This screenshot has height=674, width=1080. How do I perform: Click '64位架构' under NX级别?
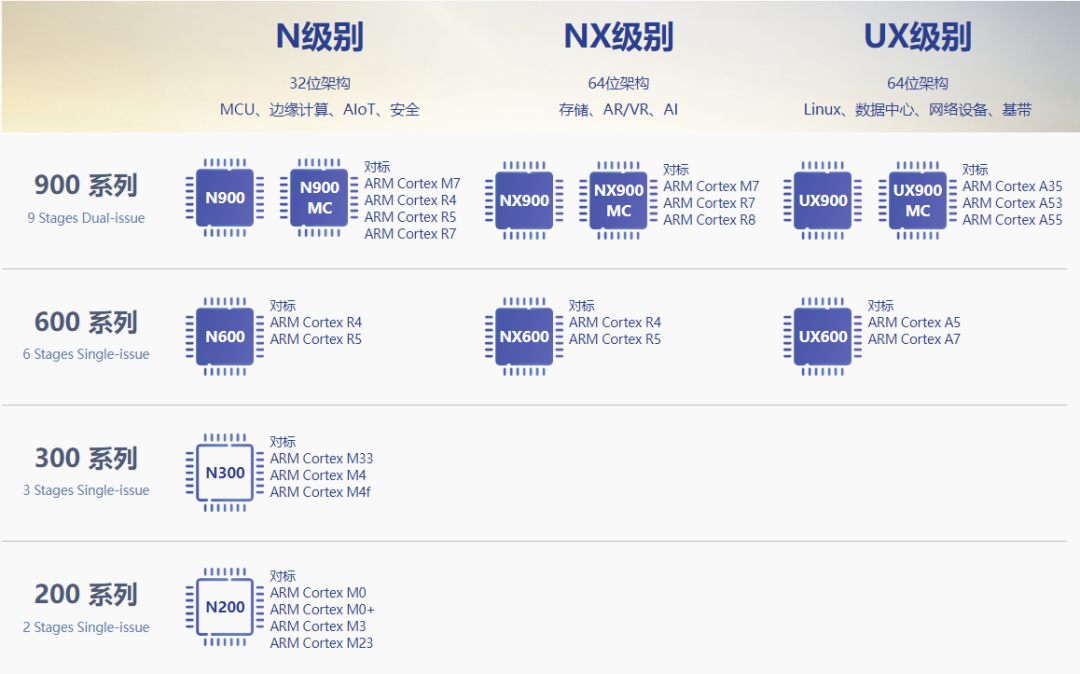619,83
